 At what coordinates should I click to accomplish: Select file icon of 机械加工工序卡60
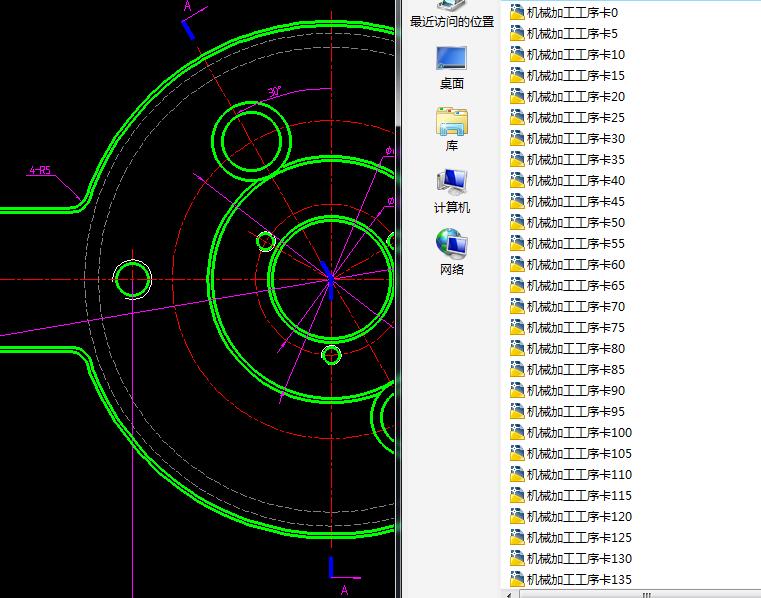click(x=517, y=265)
